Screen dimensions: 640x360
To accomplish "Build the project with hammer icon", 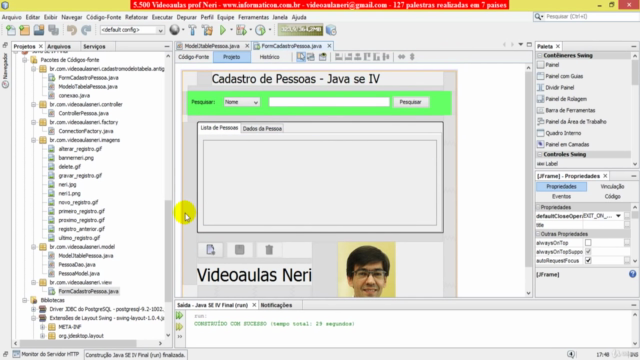I will (192, 30).
